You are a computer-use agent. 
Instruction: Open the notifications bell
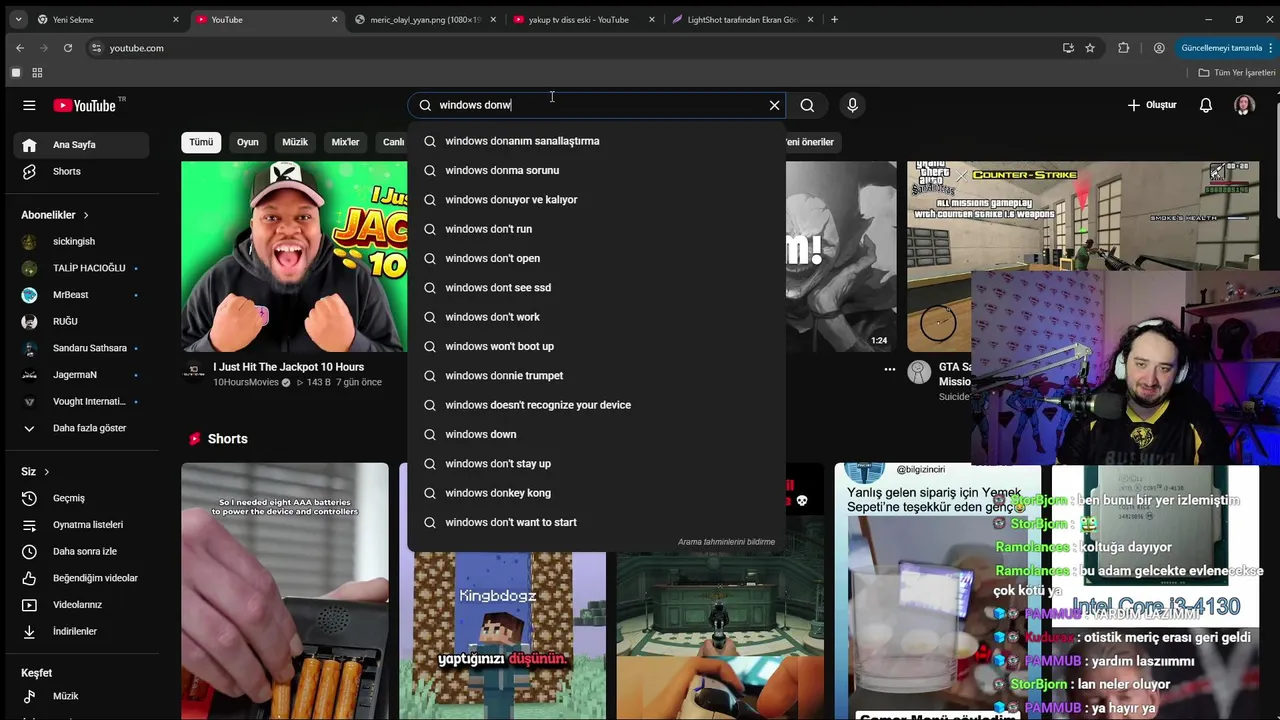click(1206, 105)
